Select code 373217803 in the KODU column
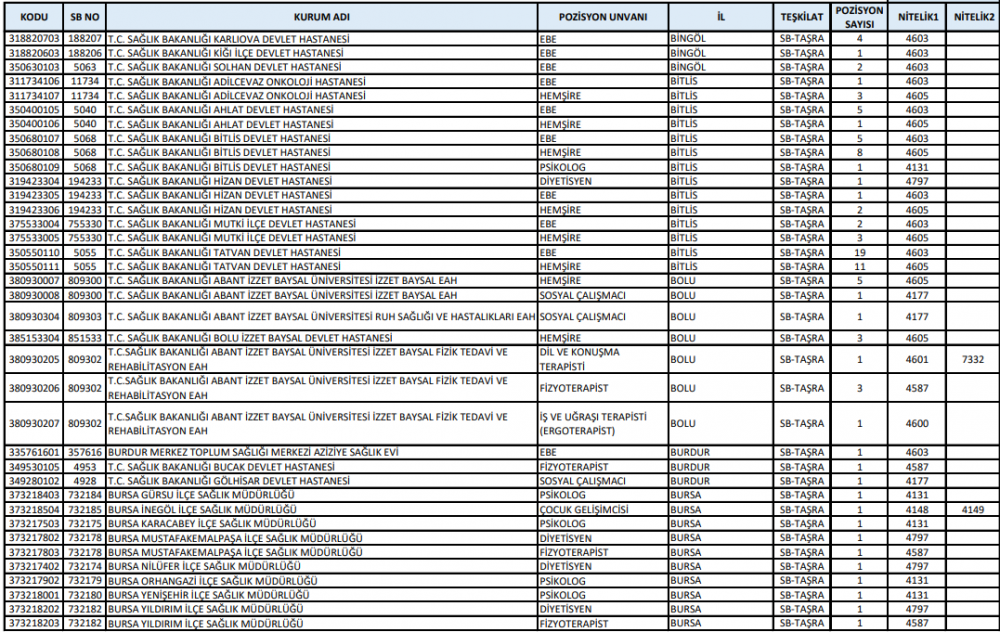The height and width of the screenshot is (632, 1000). pyautogui.click(x=34, y=552)
